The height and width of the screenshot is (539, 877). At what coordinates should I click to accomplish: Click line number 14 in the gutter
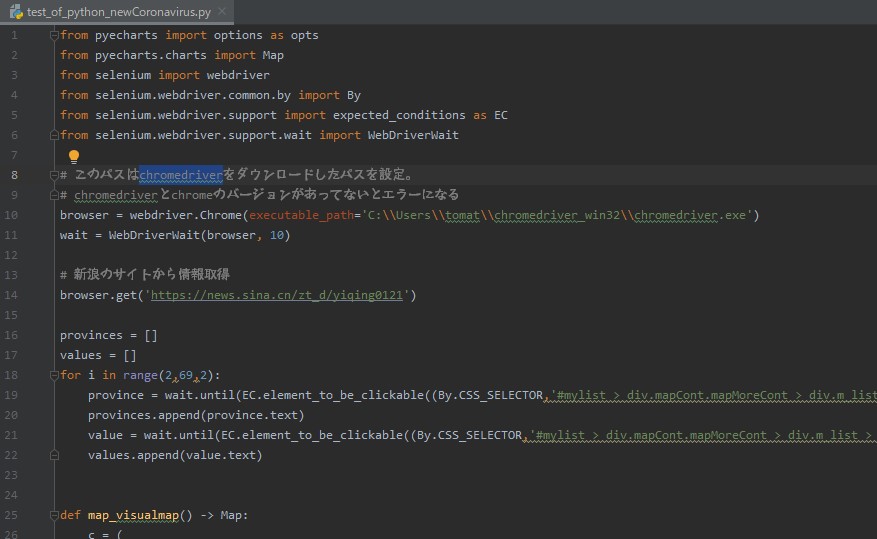coord(11,295)
